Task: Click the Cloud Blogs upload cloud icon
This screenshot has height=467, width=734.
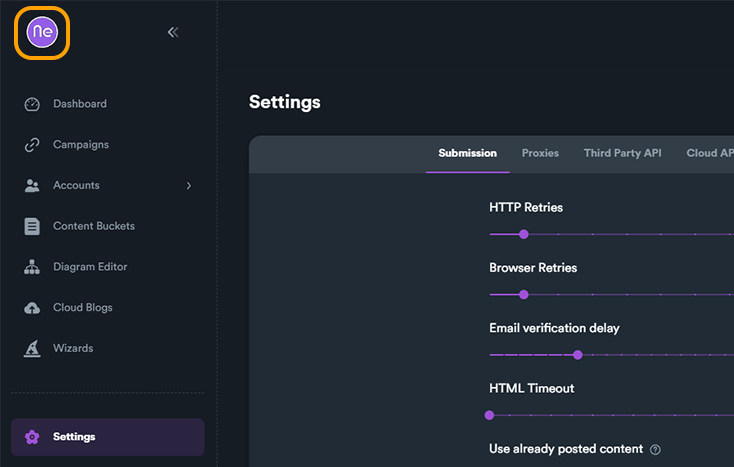Action: [32, 307]
